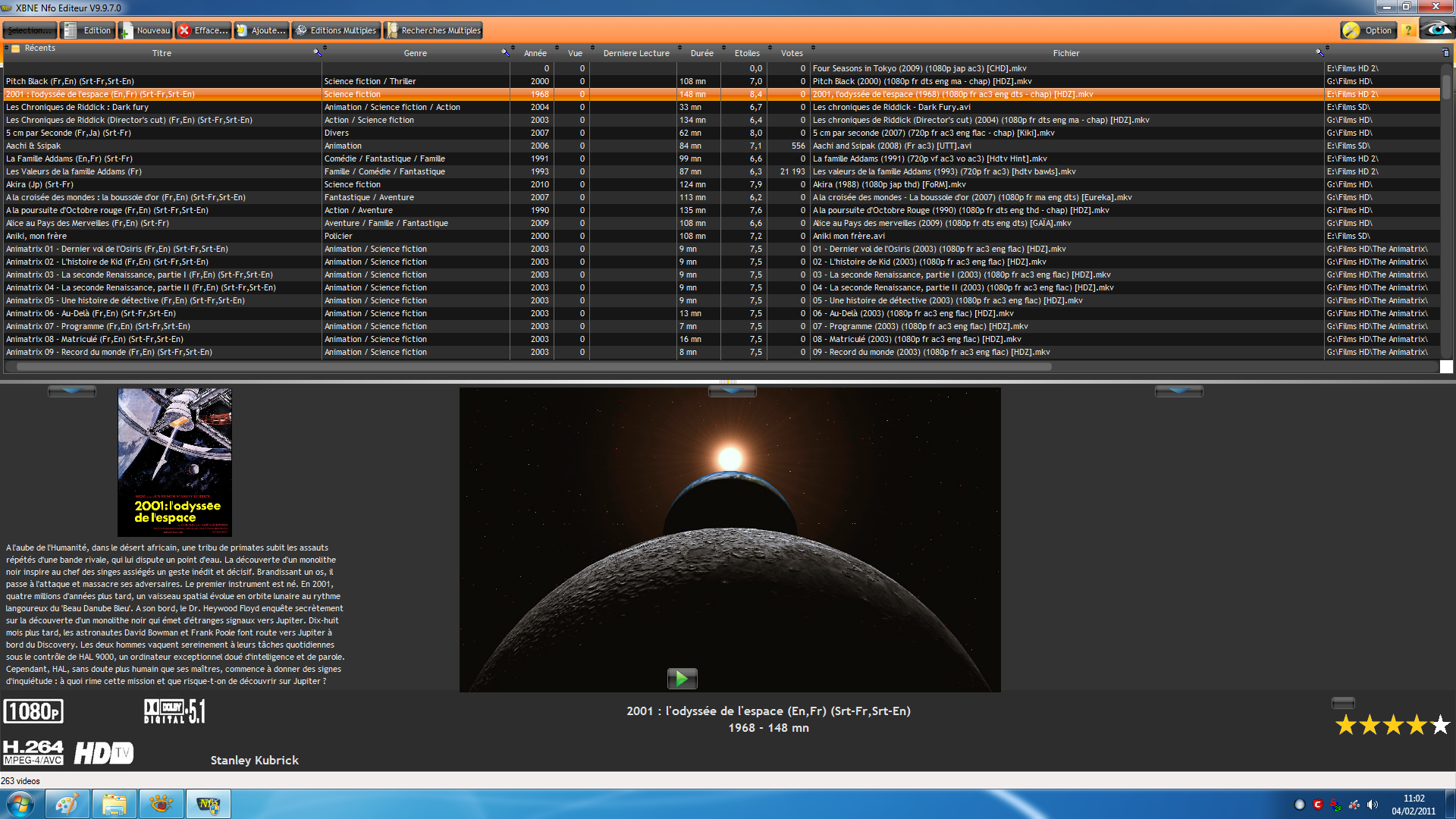Select the Akira (Jp) (Srt-Fr) row

point(39,184)
